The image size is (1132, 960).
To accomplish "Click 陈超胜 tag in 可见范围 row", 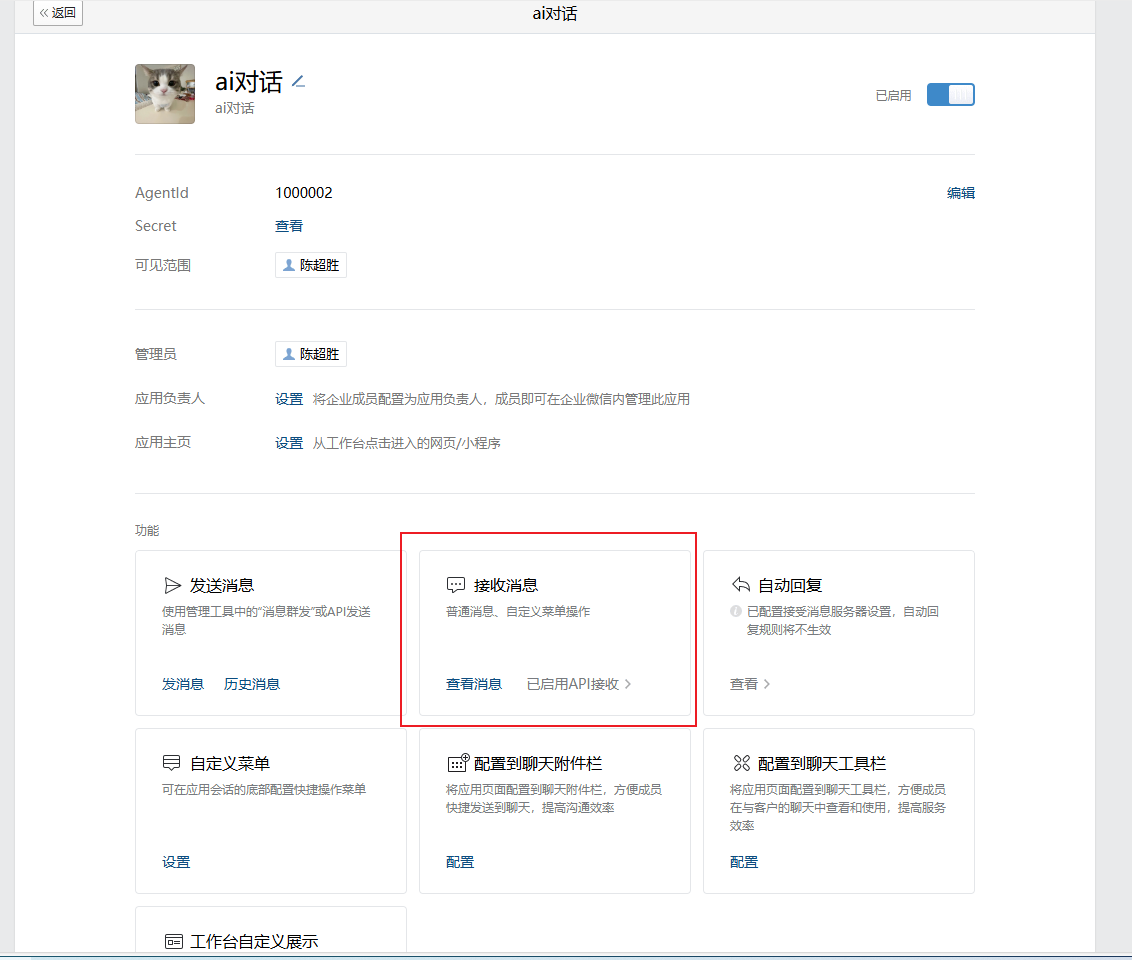I will tap(310, 265).
